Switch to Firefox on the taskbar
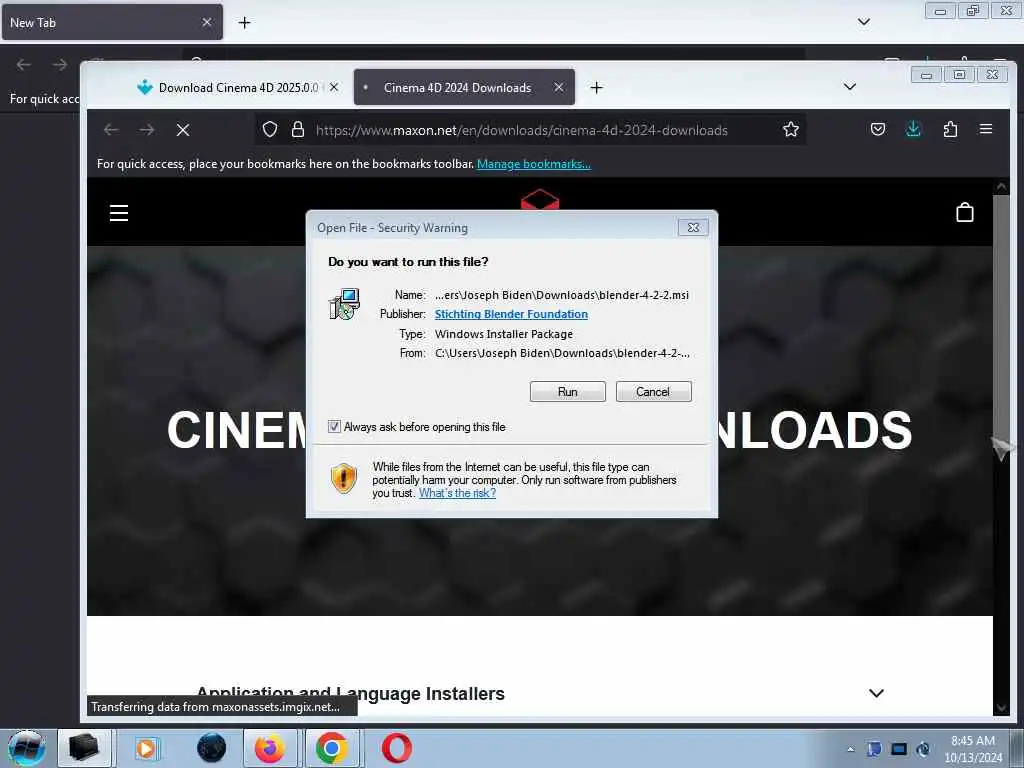 pos(270,748)
